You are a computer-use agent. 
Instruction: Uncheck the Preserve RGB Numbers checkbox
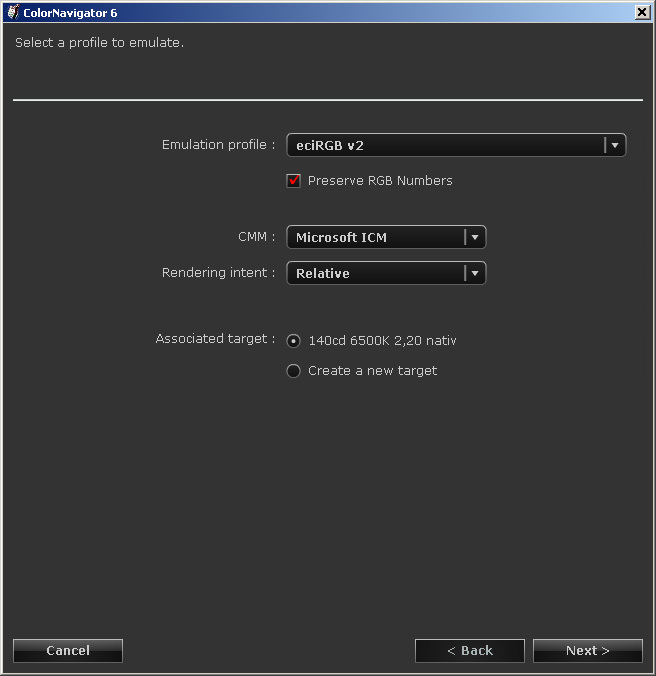pyautogui.click(x=294, y=181)
